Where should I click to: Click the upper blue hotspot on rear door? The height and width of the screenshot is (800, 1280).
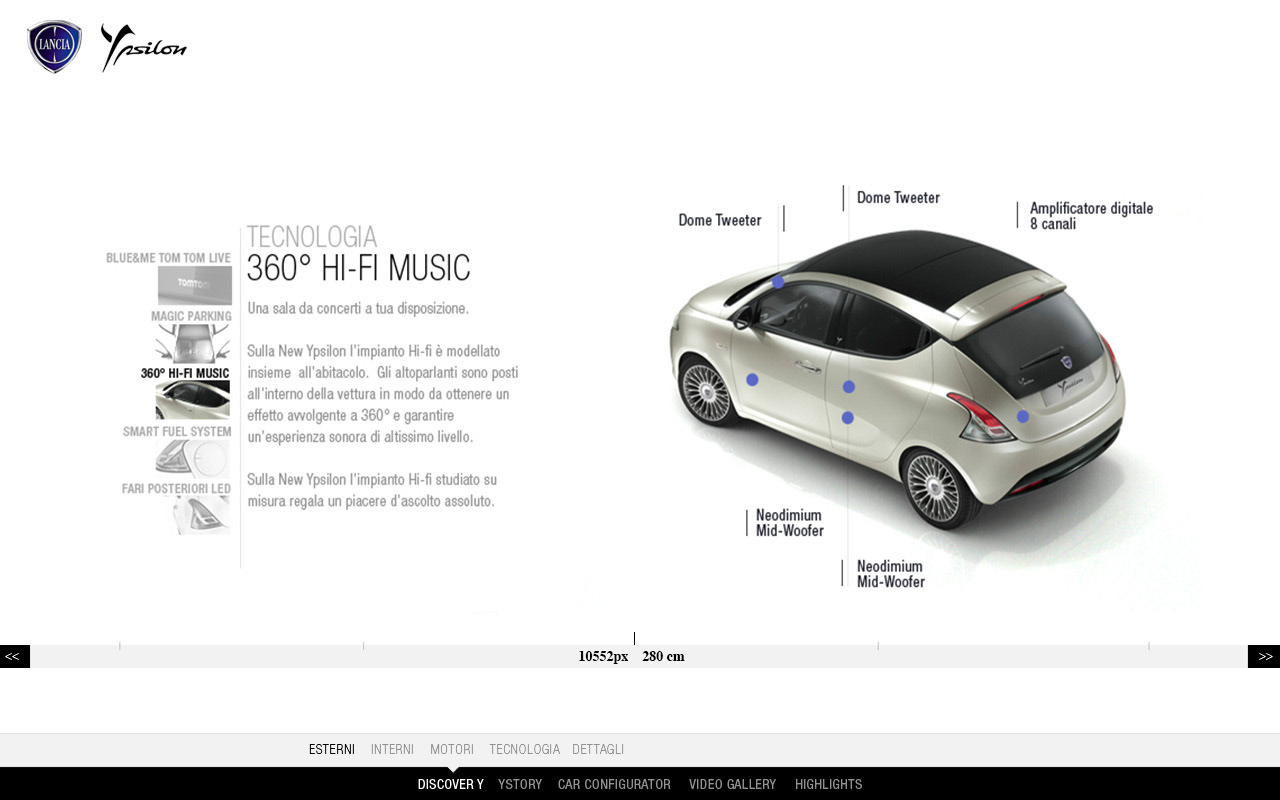tap(848, 387)
